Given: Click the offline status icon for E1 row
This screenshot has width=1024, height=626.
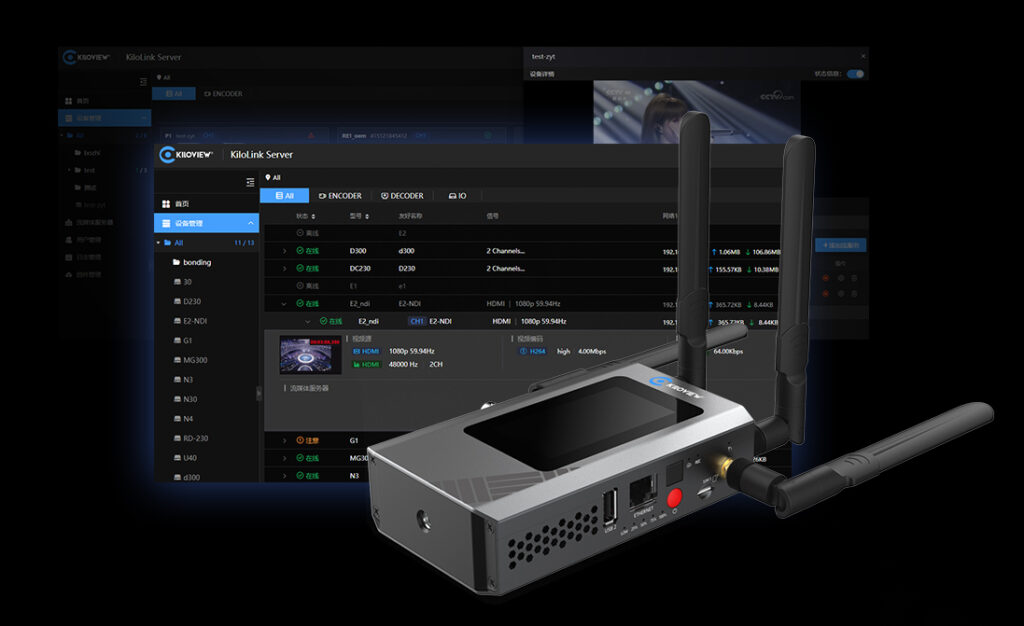Looking at the screenshot, I should click(300, 286).
